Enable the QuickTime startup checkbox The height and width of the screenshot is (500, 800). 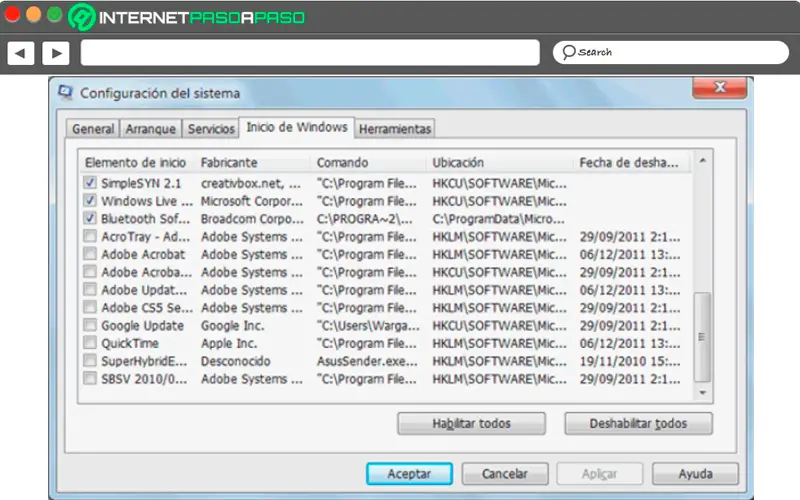pyautogui.click(x=90, y=343)
